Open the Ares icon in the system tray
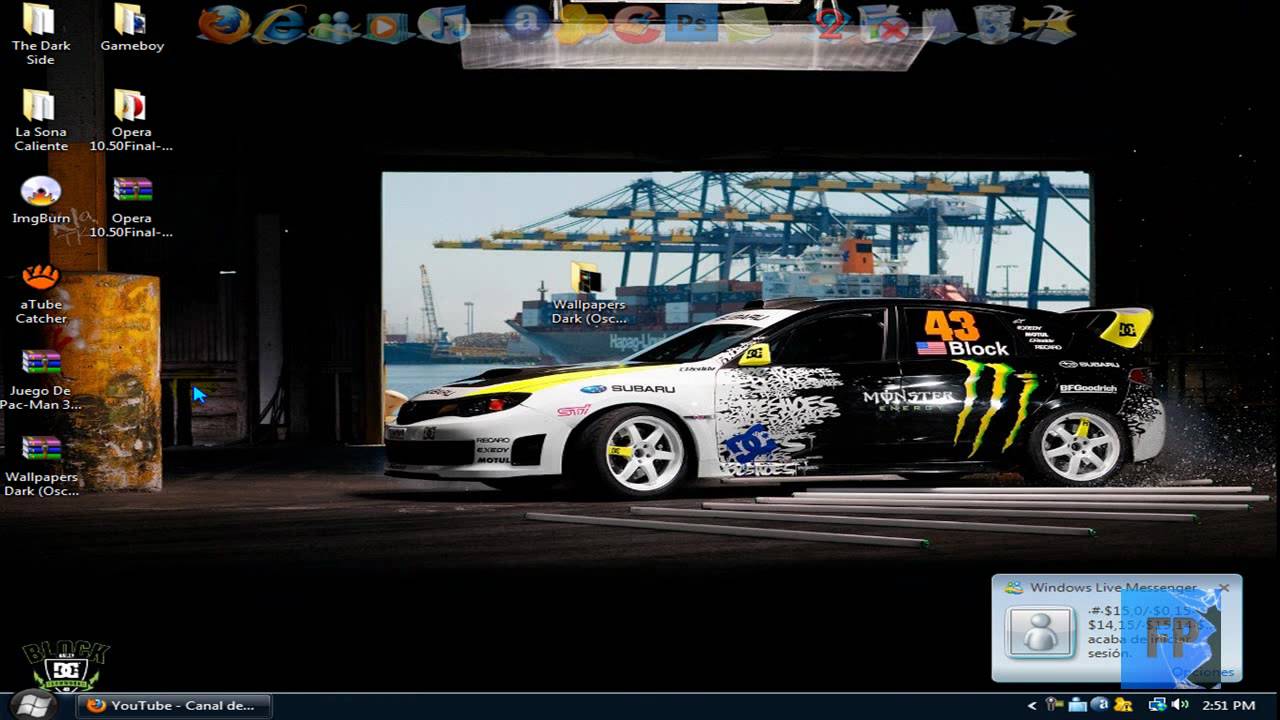This screenshot has height=720, width=1280. (x=1099, y=705)
